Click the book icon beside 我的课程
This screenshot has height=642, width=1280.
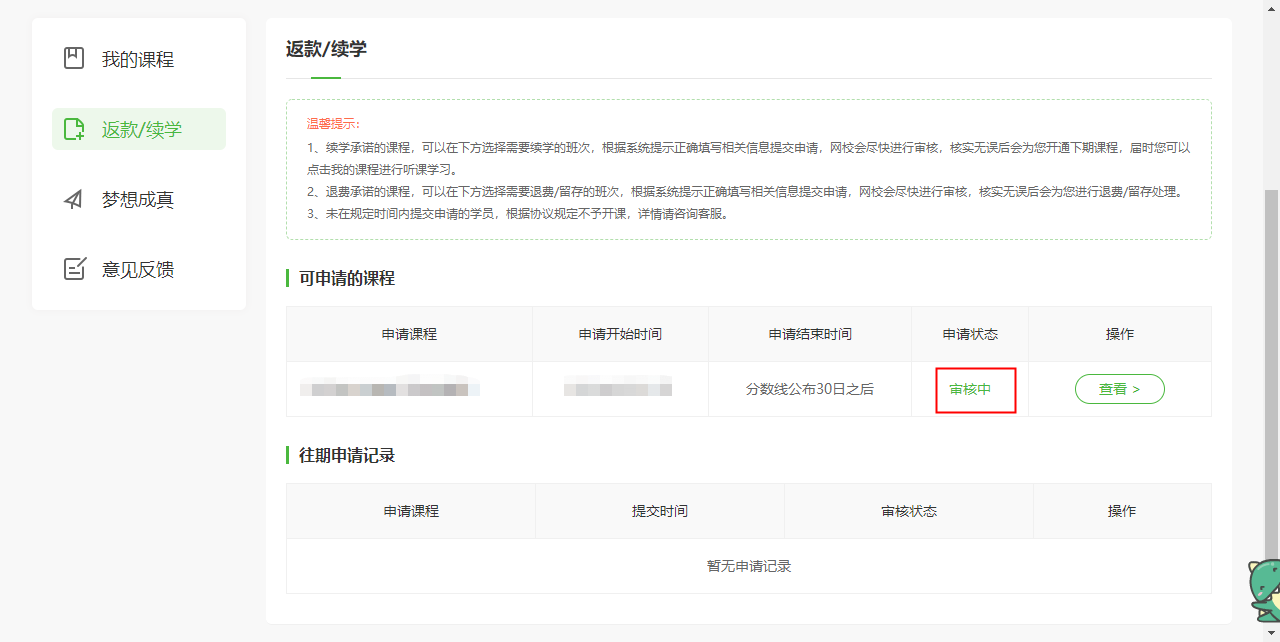tap(74, 59)
